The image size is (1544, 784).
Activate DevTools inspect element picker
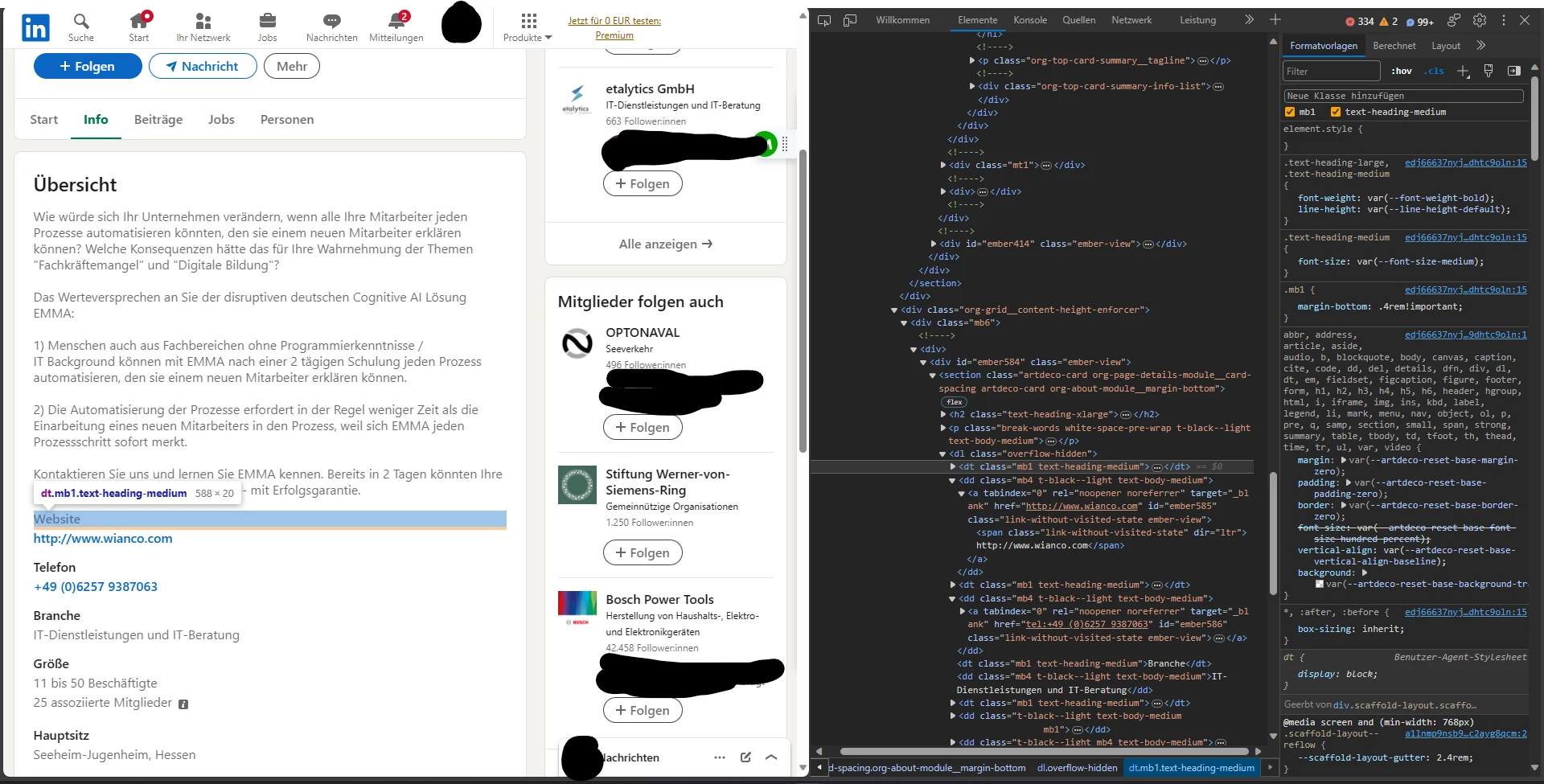pyautogui.click(x=824, y=20)
